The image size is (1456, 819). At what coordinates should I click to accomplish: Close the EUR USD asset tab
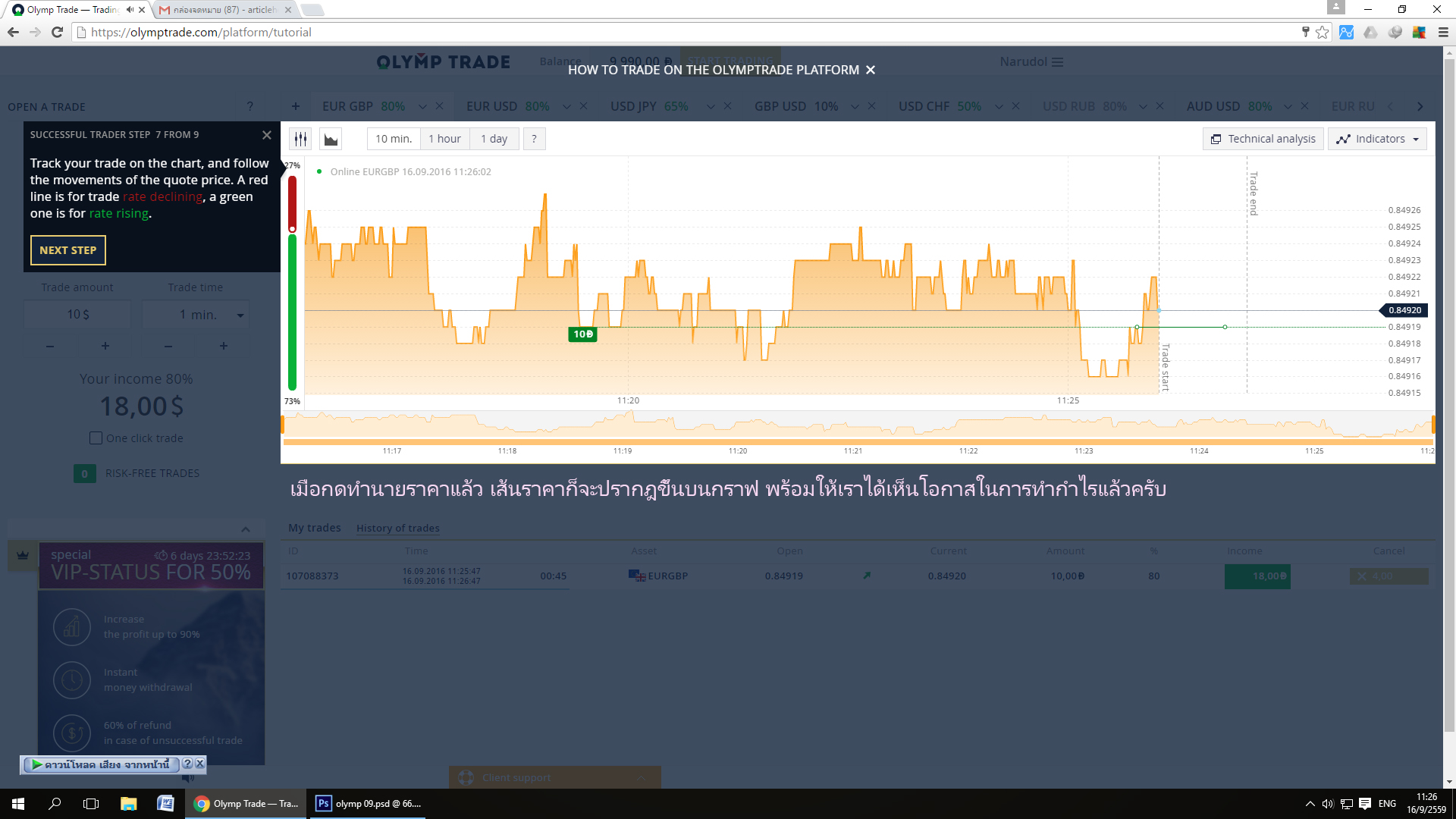point(583,106)
